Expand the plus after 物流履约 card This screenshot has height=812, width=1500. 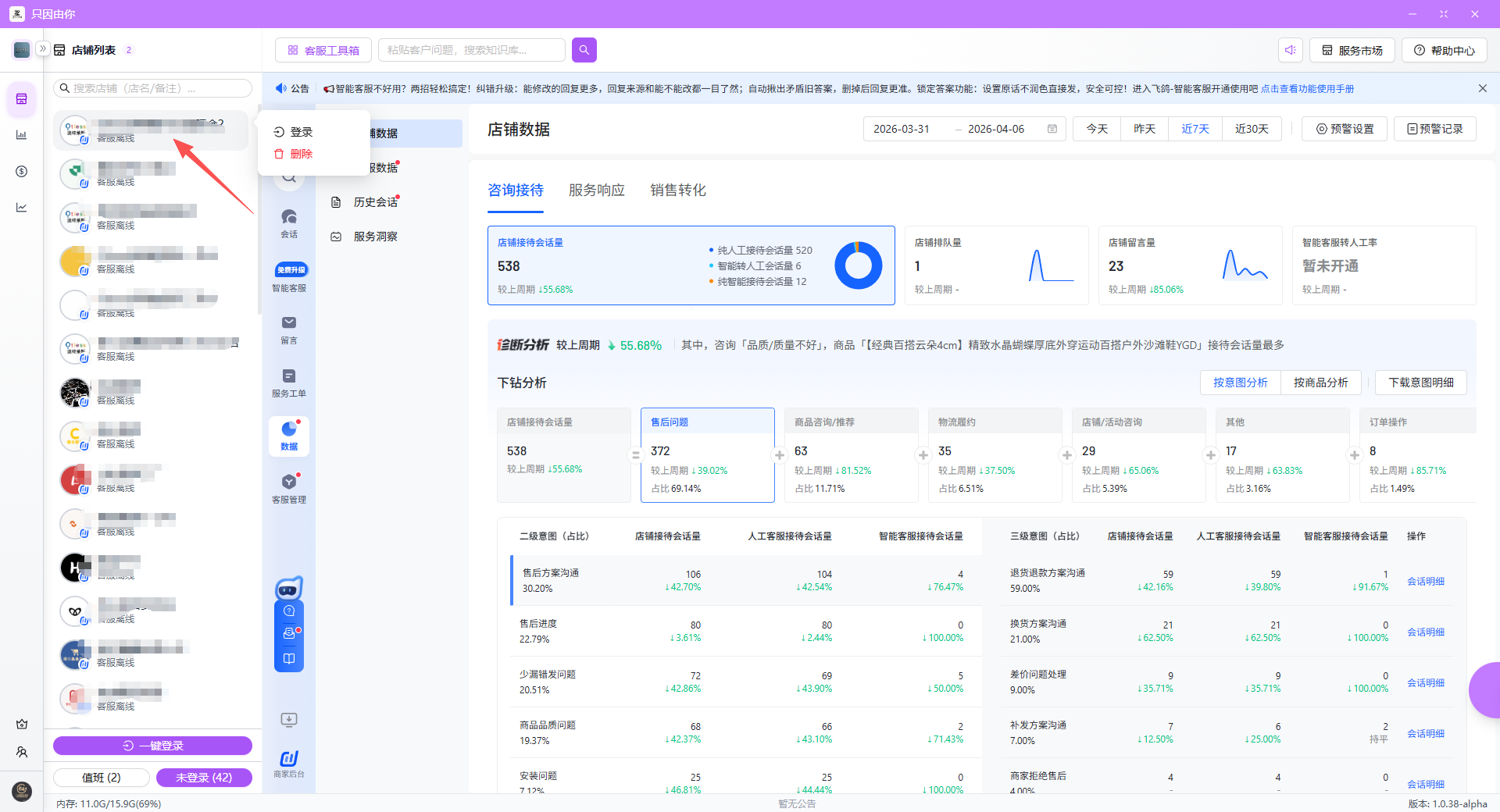tap(1066, 455)
